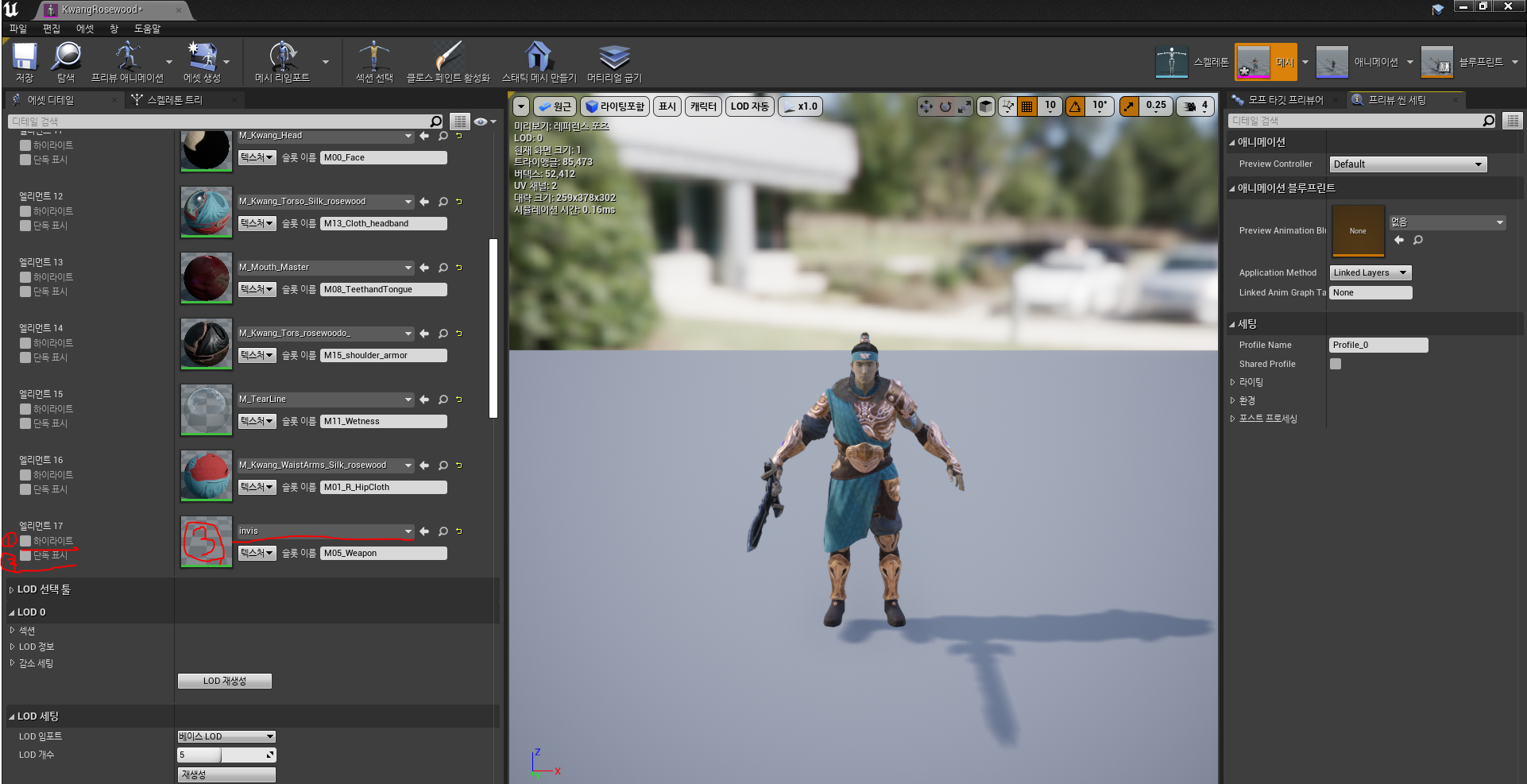The image size is (1527, 784).
Task: Click search icon beside Preview Animation Blueprint
Action: click(1418, 240)
